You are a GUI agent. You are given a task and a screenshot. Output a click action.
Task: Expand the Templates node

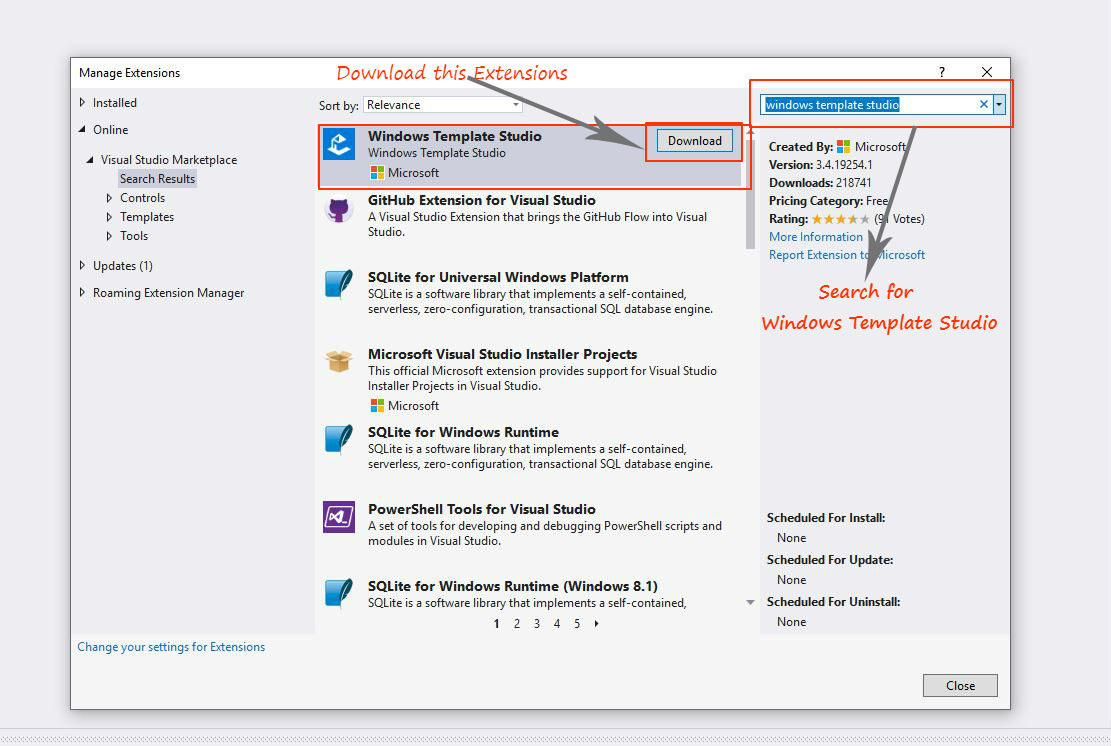click(x=109, y=217)
